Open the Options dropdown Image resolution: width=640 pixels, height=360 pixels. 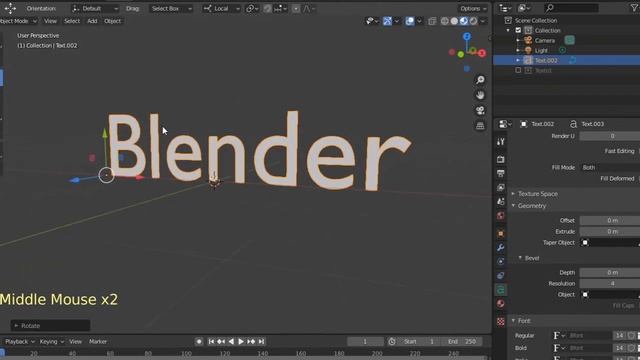(x=473, y=9)
